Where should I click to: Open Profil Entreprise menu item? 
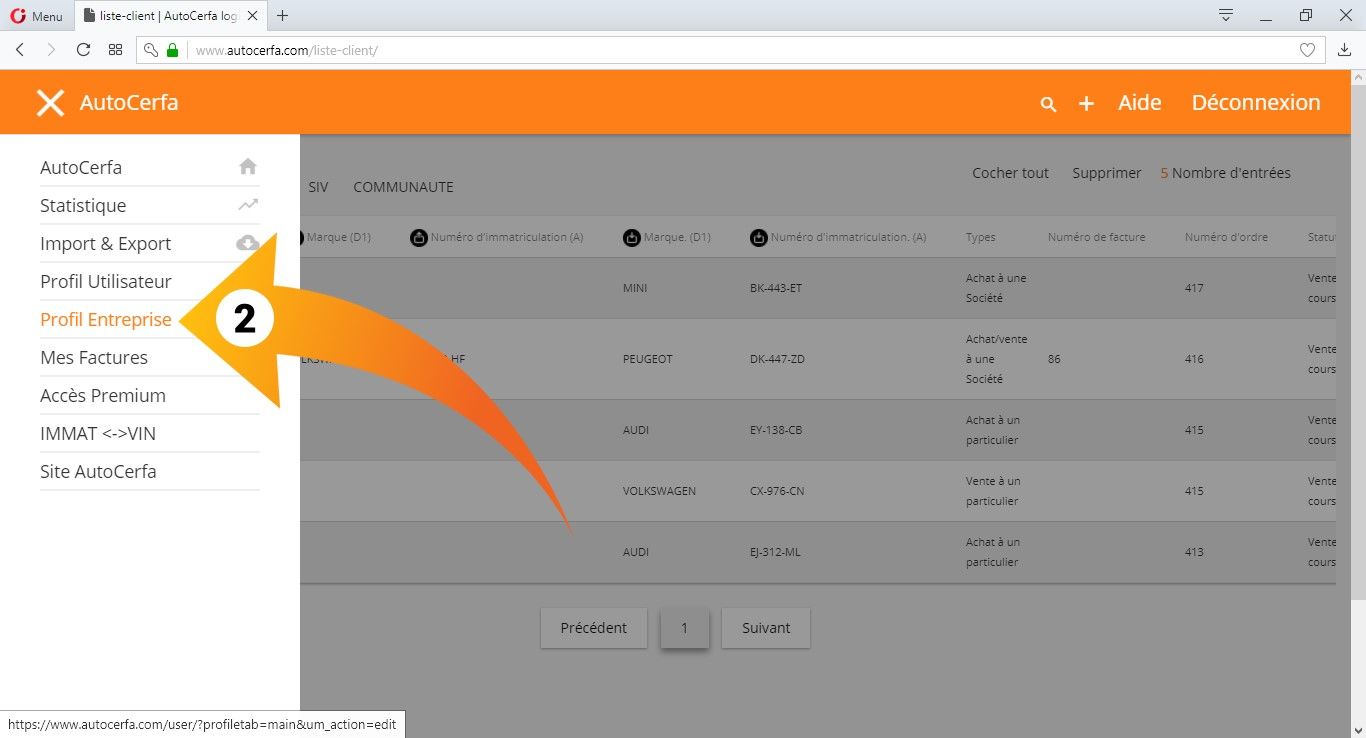(106, 320)
